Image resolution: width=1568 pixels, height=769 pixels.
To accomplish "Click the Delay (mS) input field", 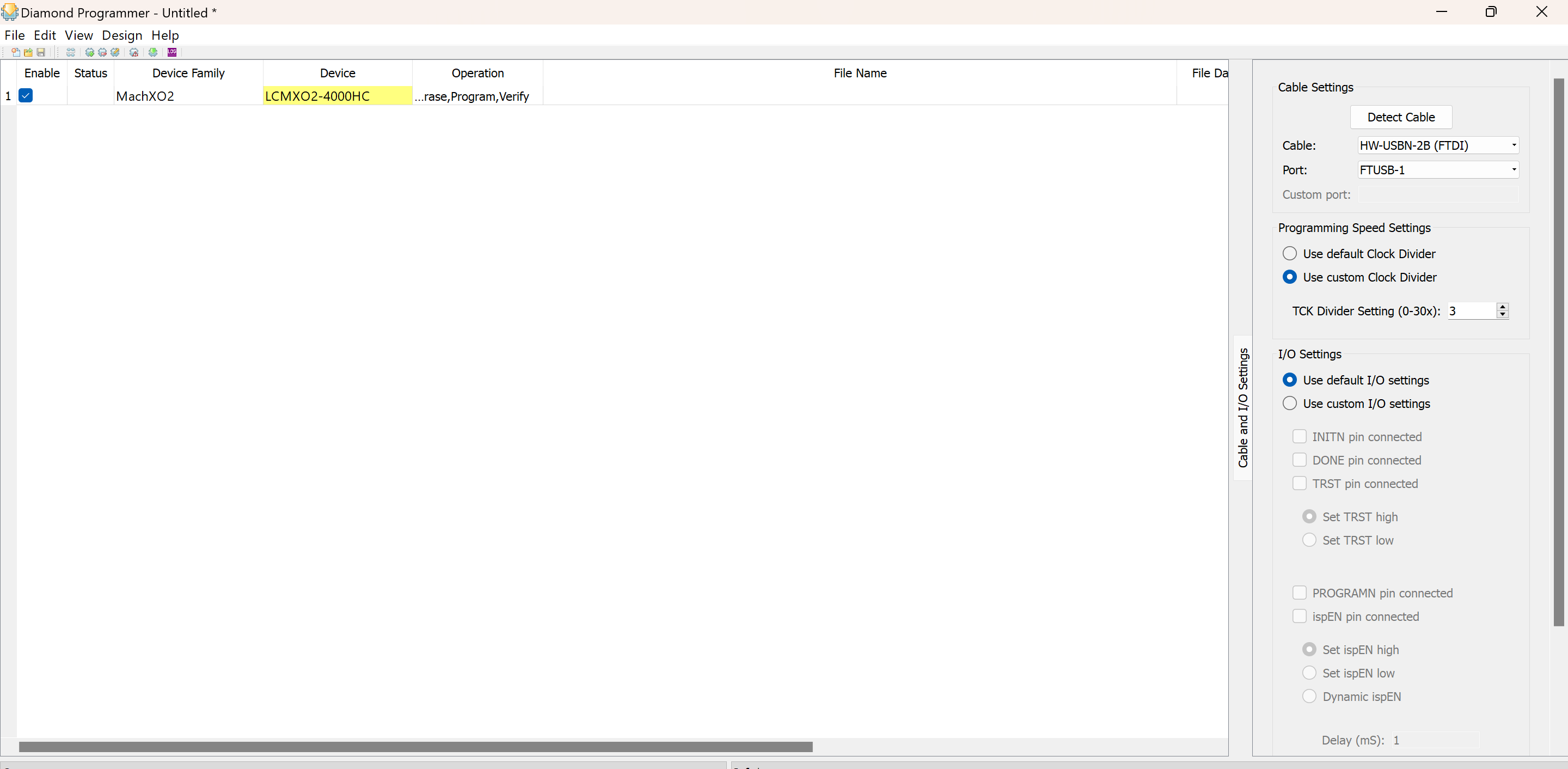I will point(1435,740).
